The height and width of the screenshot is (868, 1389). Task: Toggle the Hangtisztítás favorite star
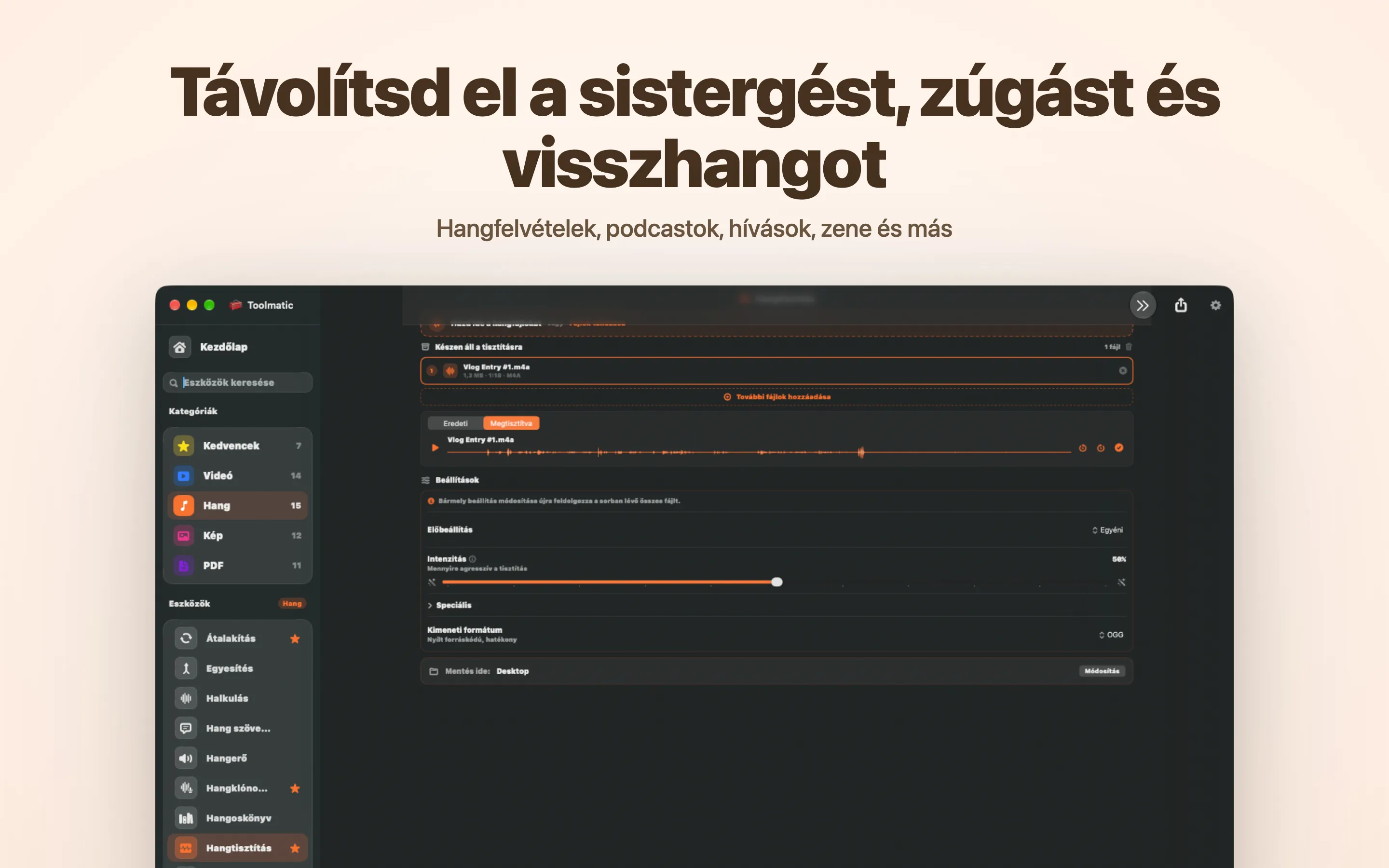295,848
